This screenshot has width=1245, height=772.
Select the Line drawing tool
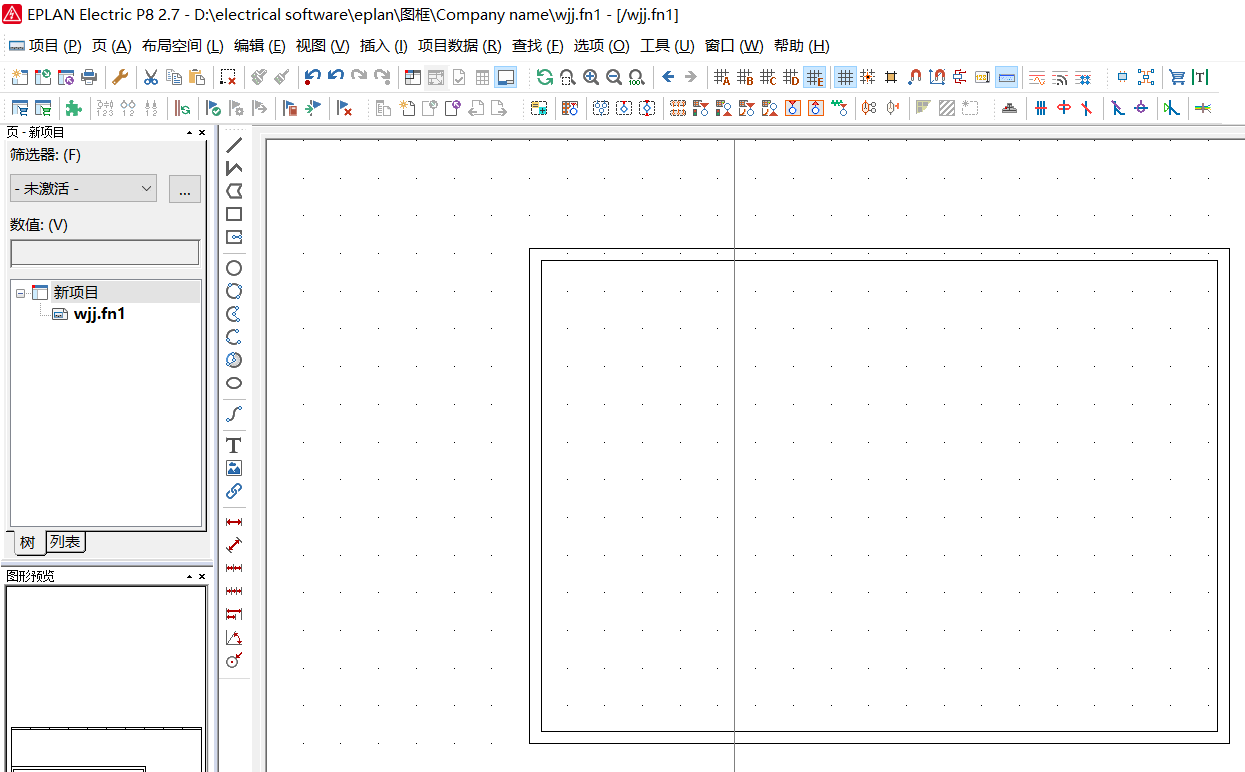234,146
